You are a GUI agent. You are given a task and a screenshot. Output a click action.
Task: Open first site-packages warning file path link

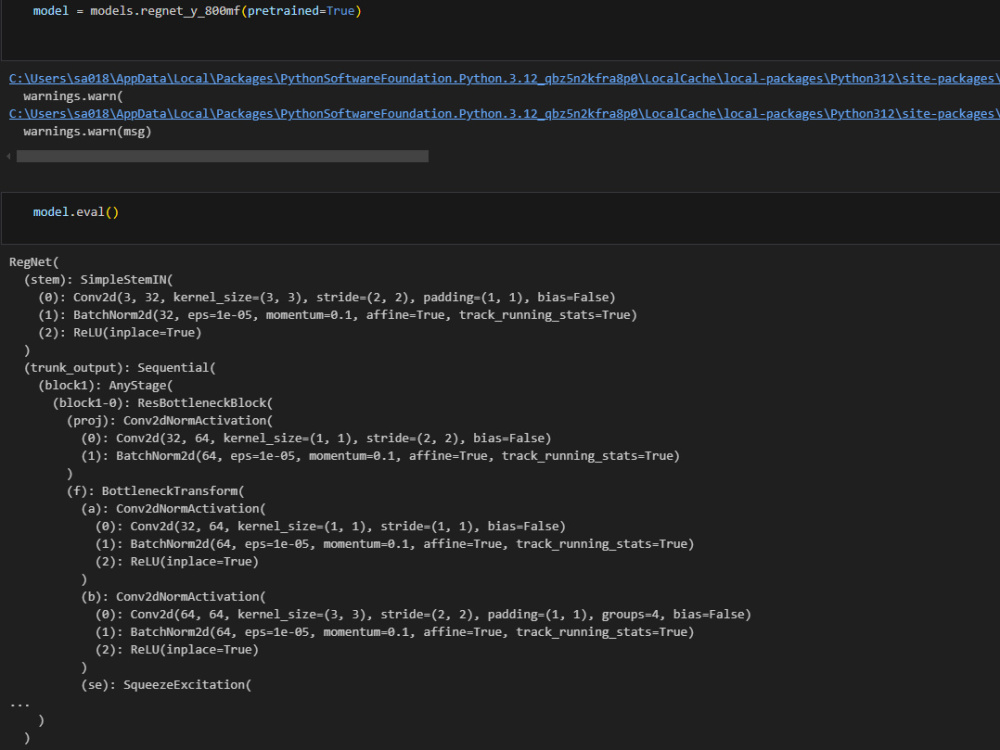[504, 78]
